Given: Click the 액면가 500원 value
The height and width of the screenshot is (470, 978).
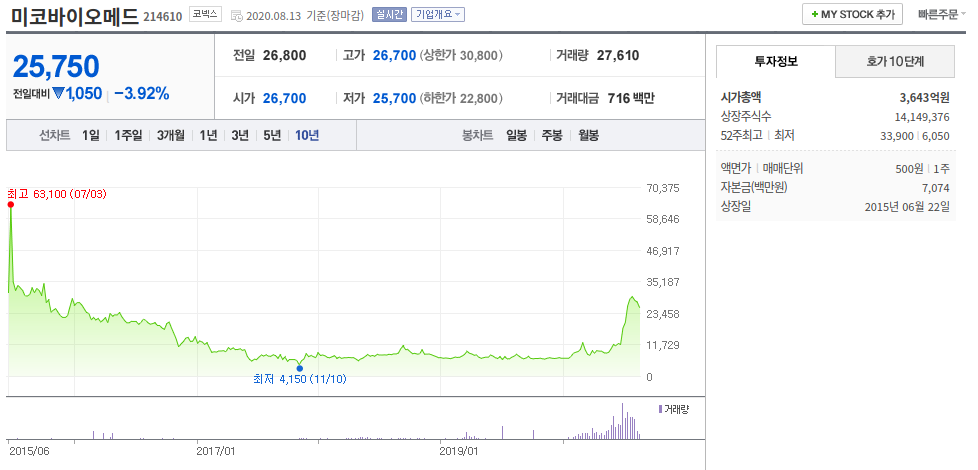Looking at the screenshot, I should pyautogui.click(x=908, y=168).
